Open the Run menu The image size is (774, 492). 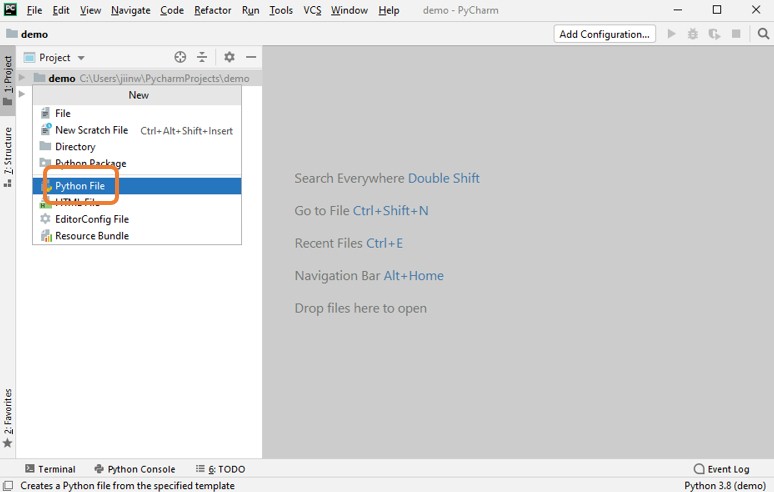(x=250, y=10)
